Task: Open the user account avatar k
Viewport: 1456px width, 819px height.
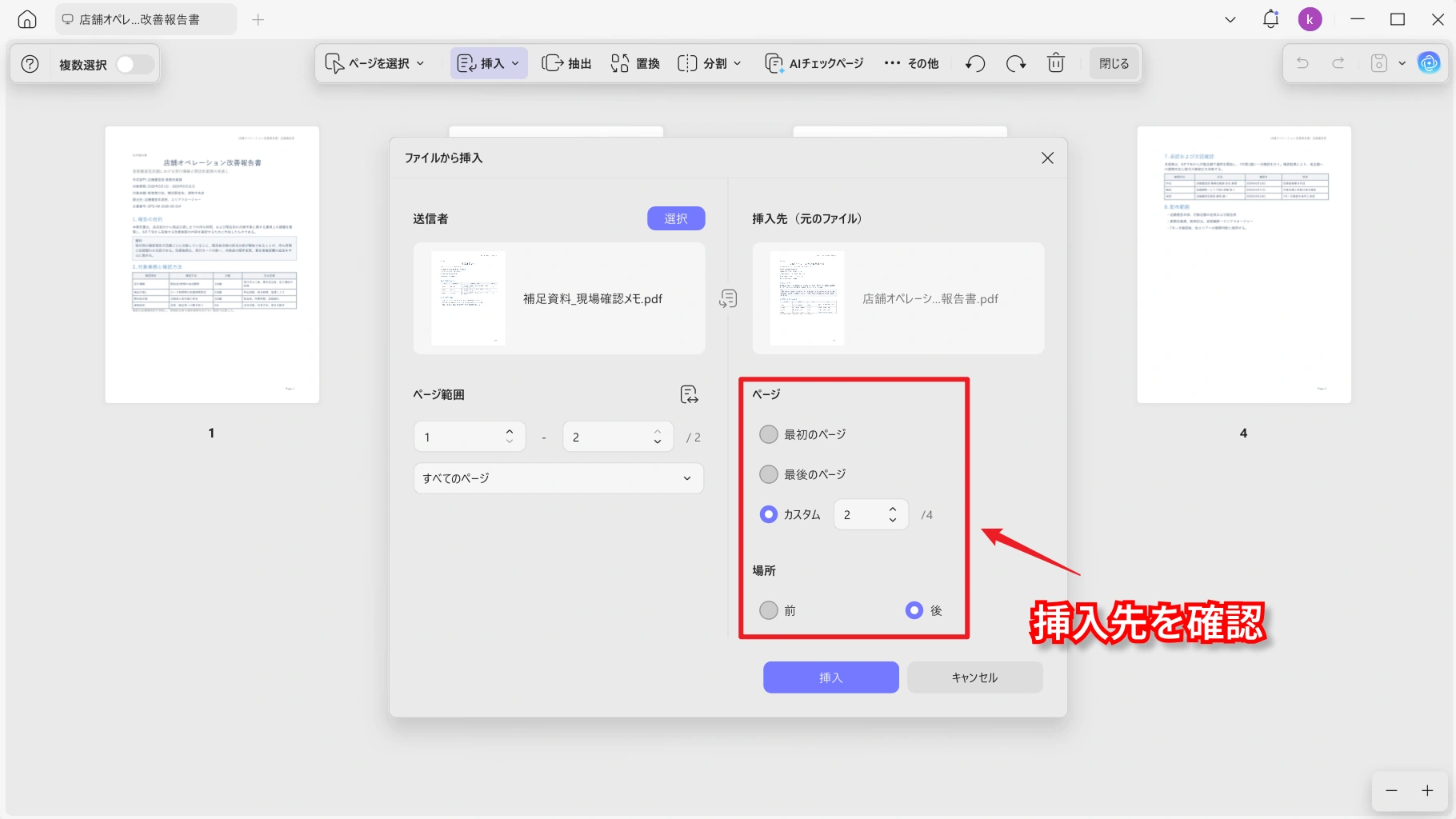Action: (1310, 19)
